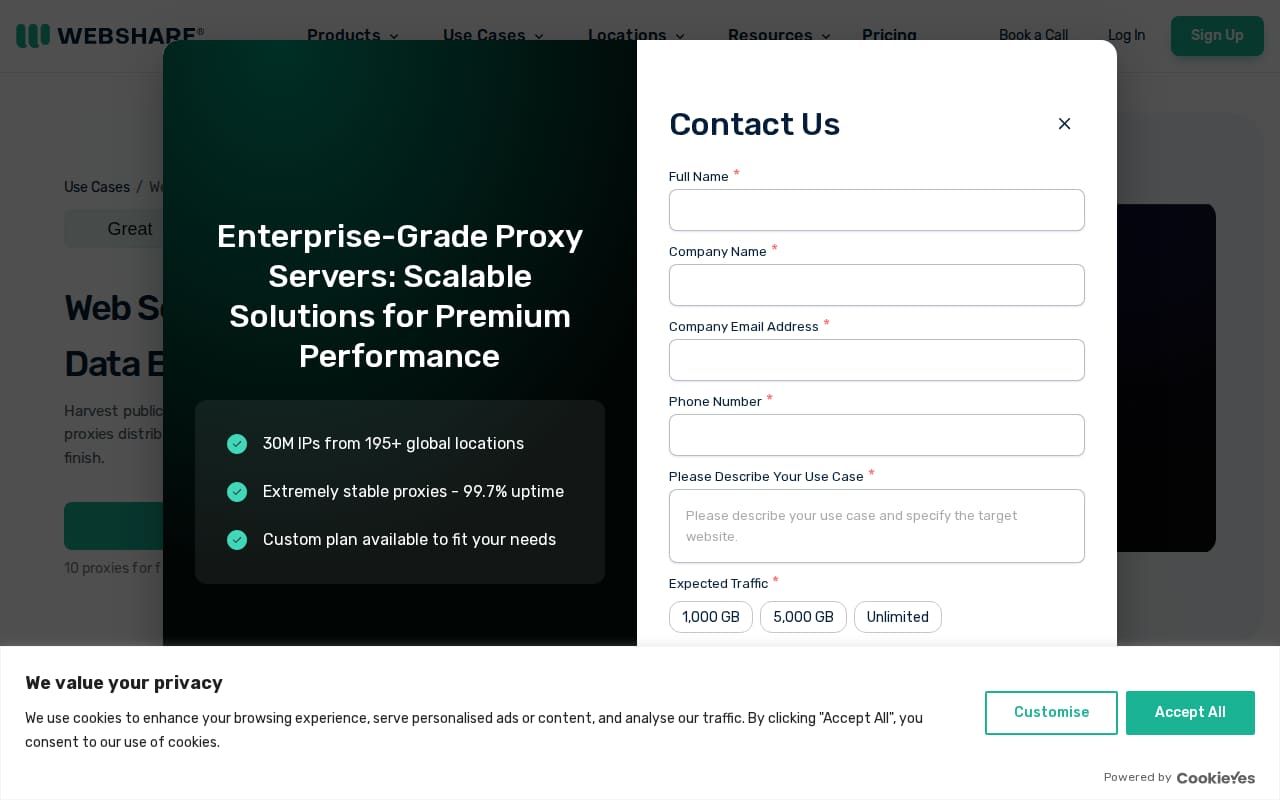Screen dimensions: 1280x800
Task: Click the Log In link
Action: (x=1126, y=35)
